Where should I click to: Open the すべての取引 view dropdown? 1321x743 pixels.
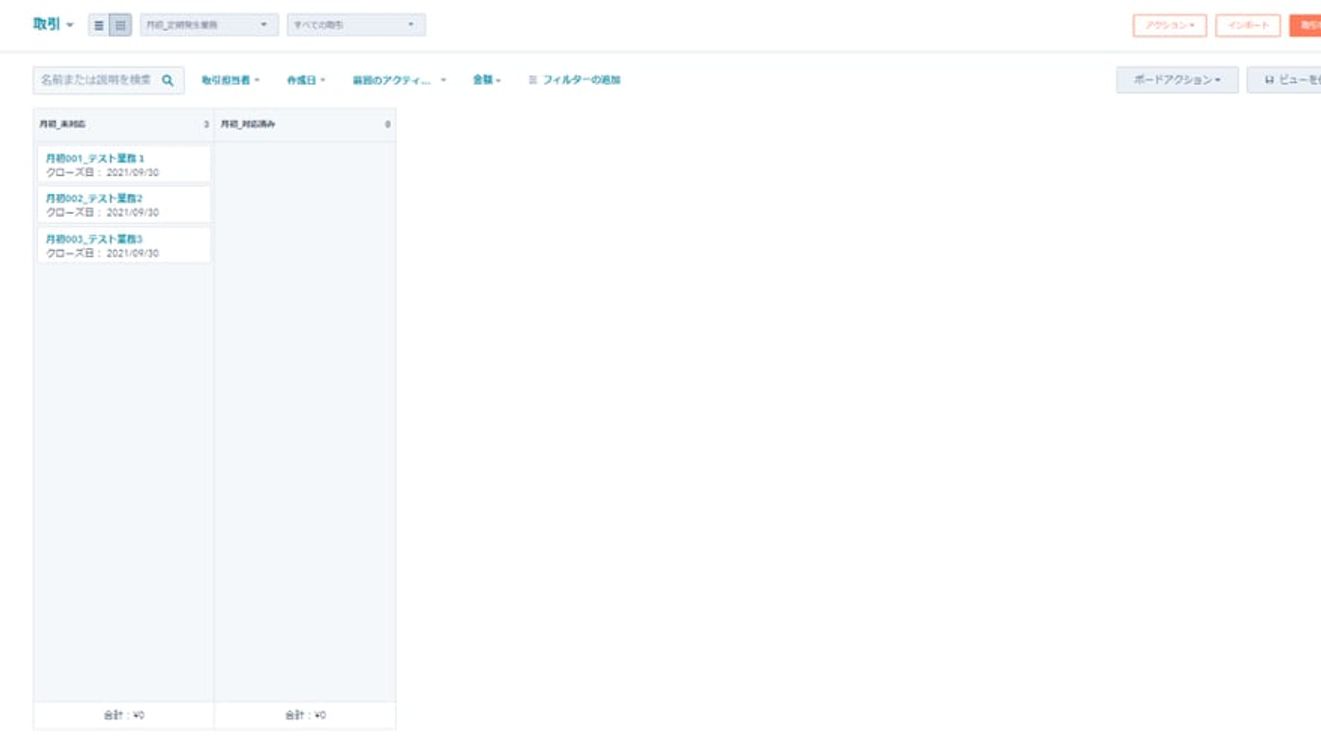[x=356, y=25]
